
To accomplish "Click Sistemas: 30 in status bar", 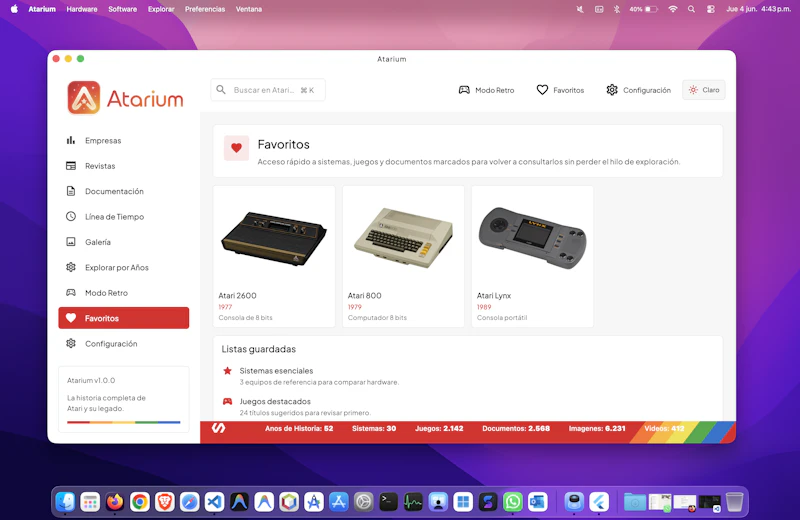I will tap(374, 429).
